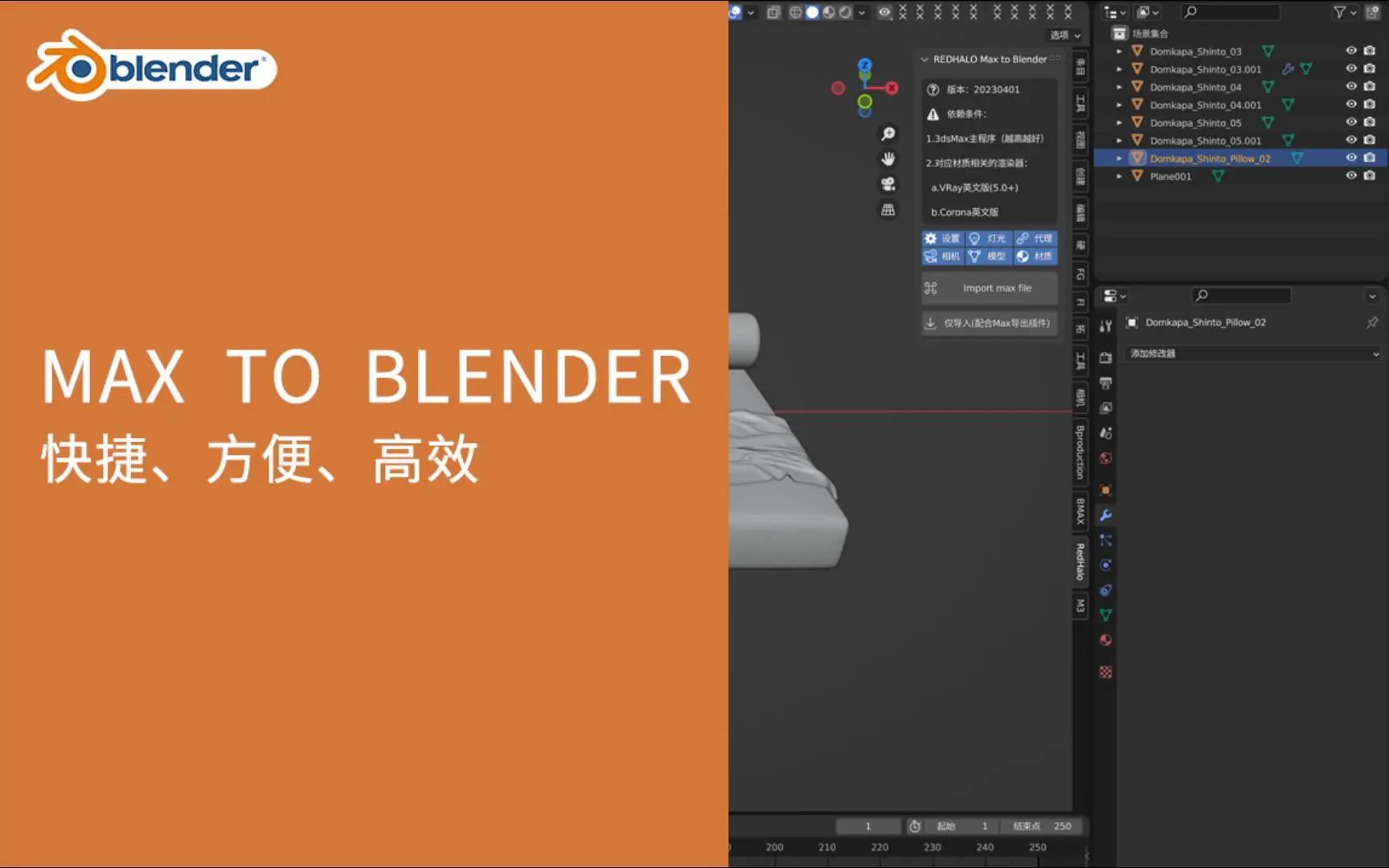1389x868 pixels.
Task: Click the pan view hand icon
Action: [888, 159]
